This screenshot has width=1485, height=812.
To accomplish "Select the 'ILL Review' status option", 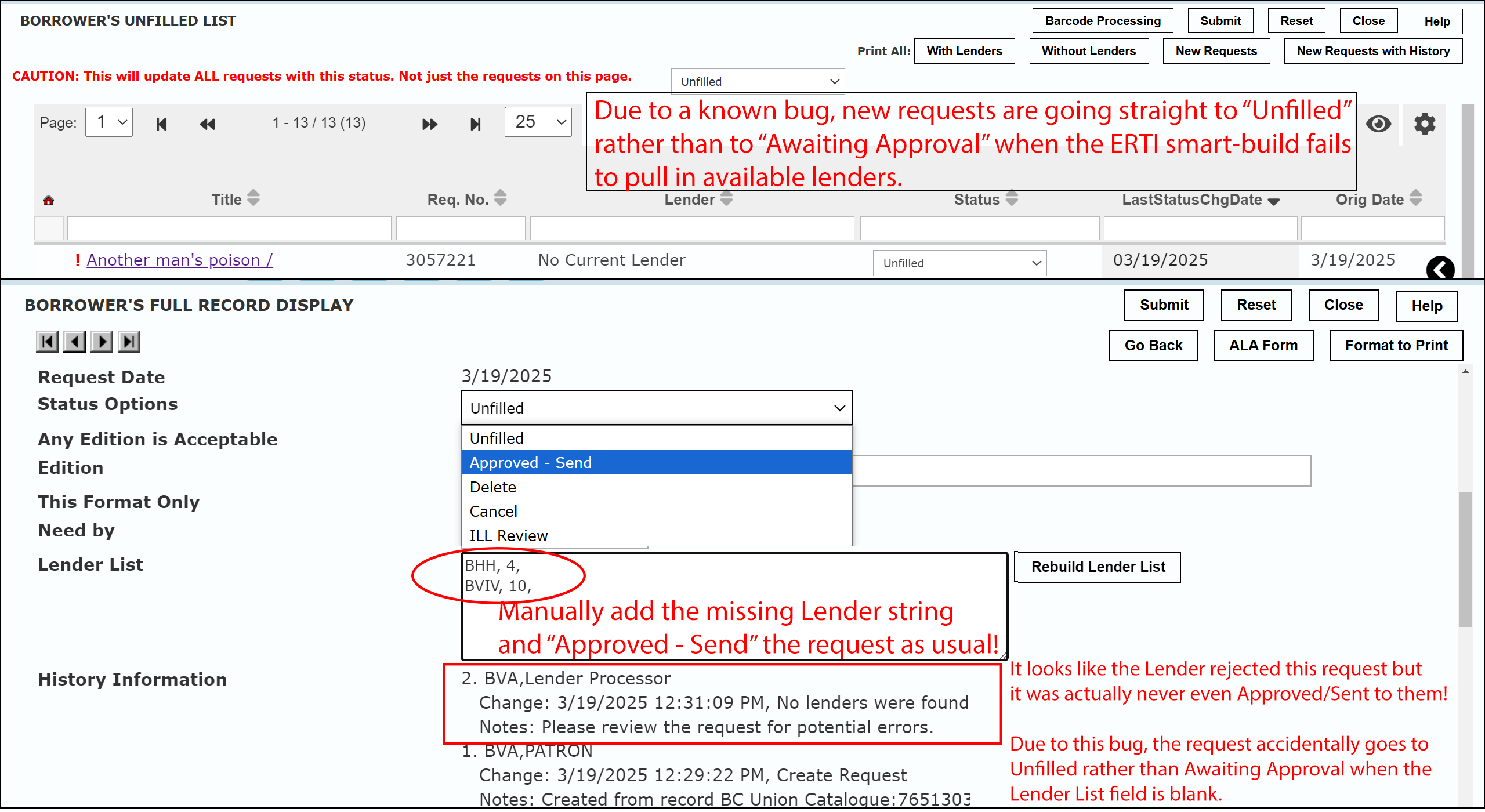I will 509,536.
